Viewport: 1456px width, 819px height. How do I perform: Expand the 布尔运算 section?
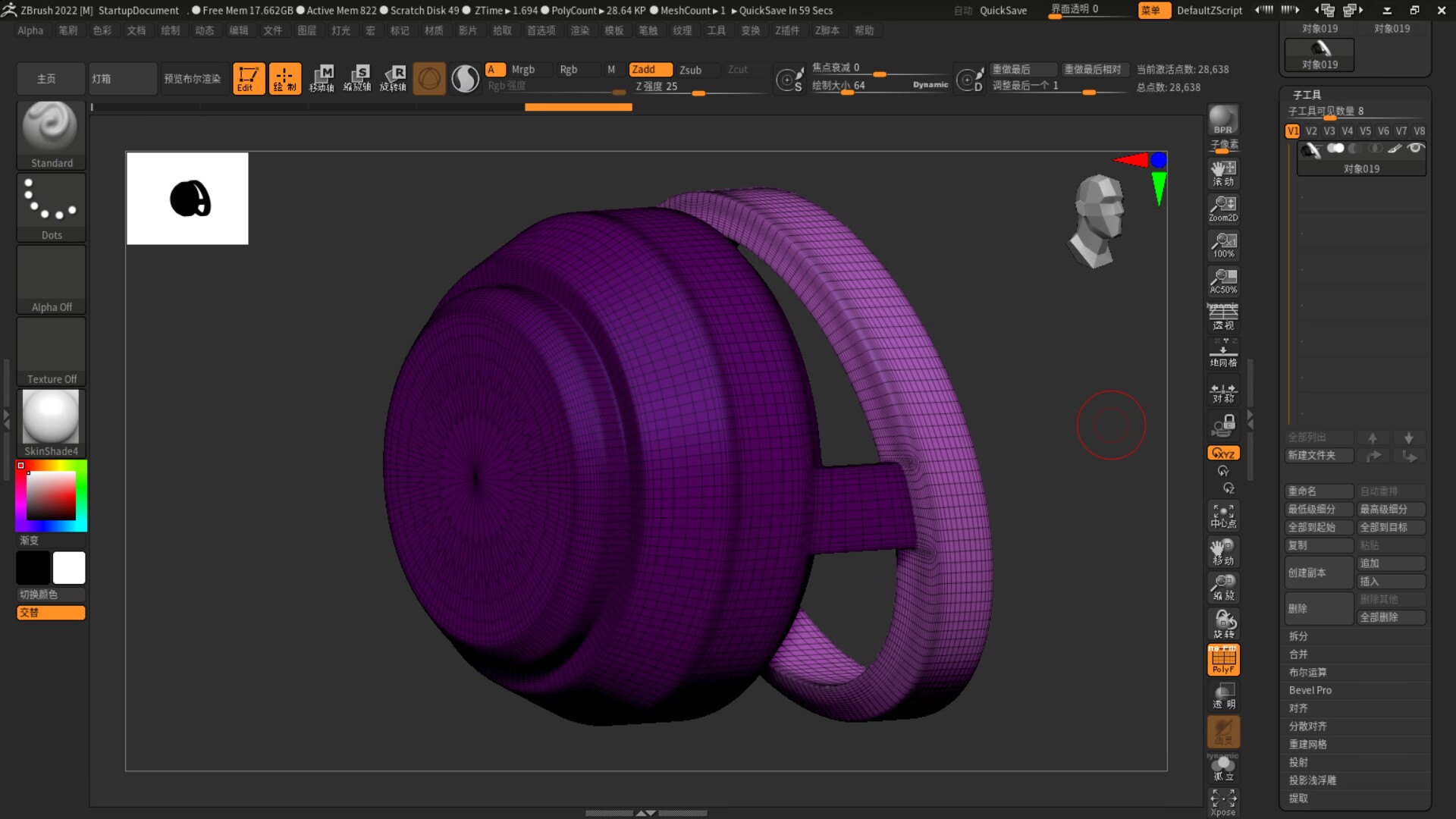(x=1307, y=672)
